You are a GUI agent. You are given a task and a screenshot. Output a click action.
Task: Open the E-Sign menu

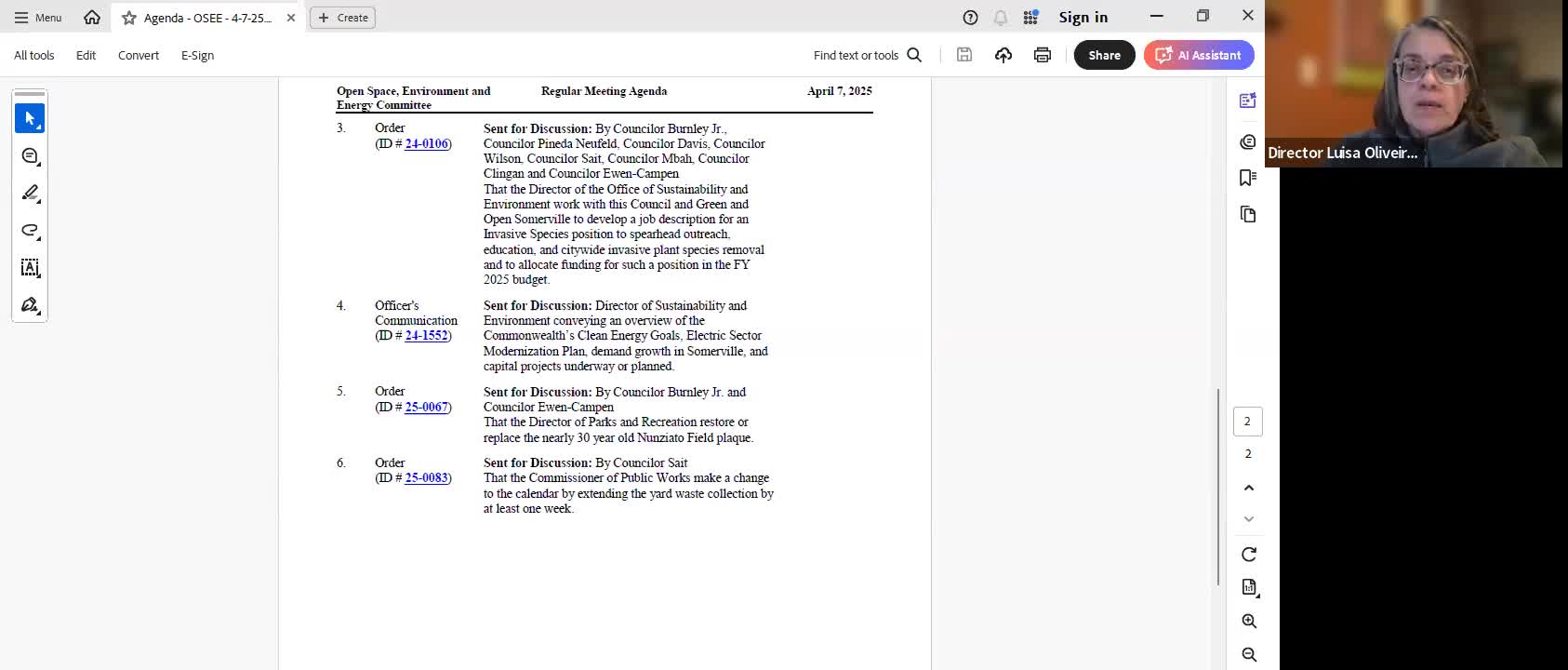pyautogui.click(x=197, y=55)
